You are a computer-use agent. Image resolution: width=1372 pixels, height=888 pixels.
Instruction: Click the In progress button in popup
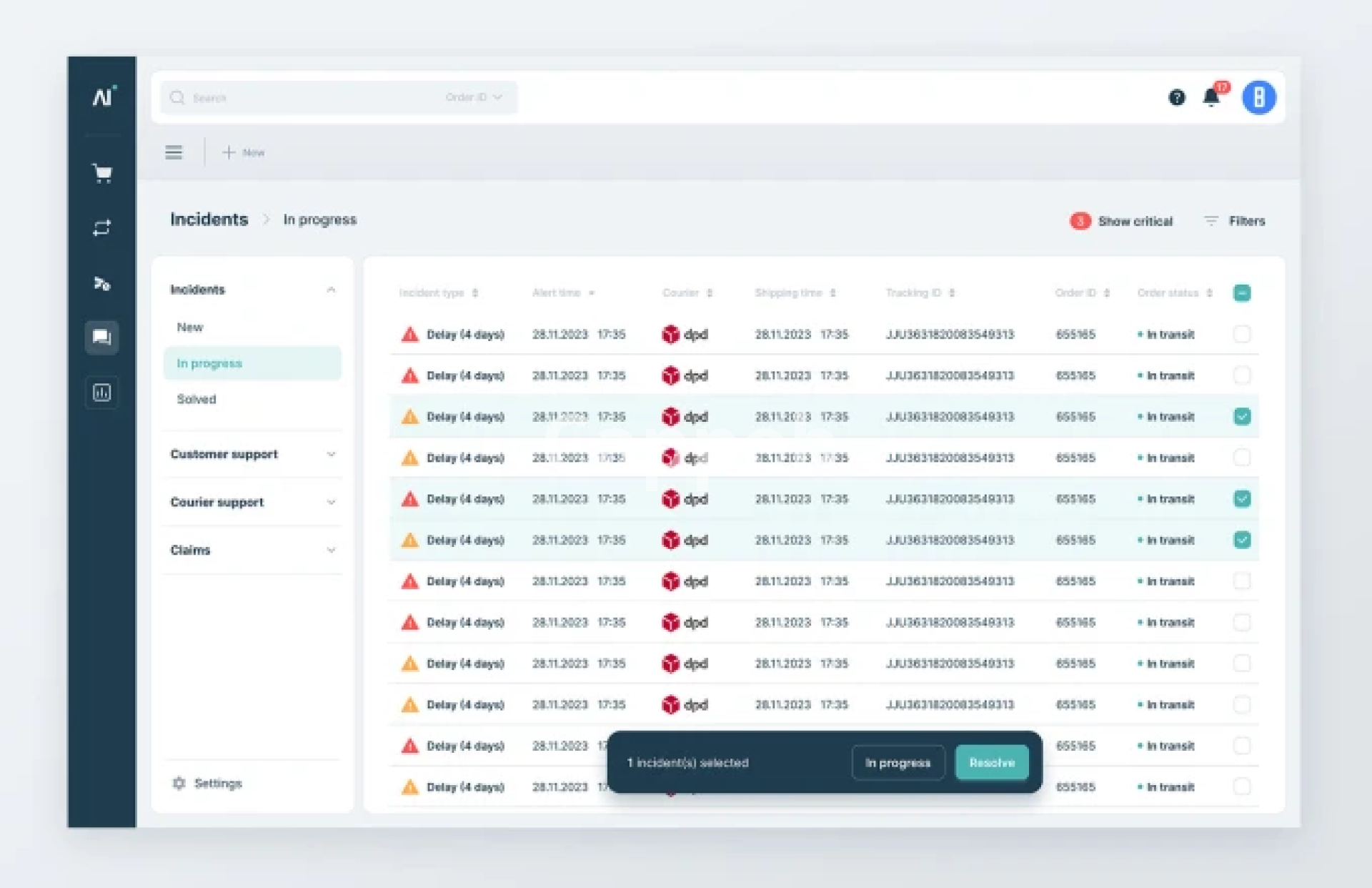[898, 762]
